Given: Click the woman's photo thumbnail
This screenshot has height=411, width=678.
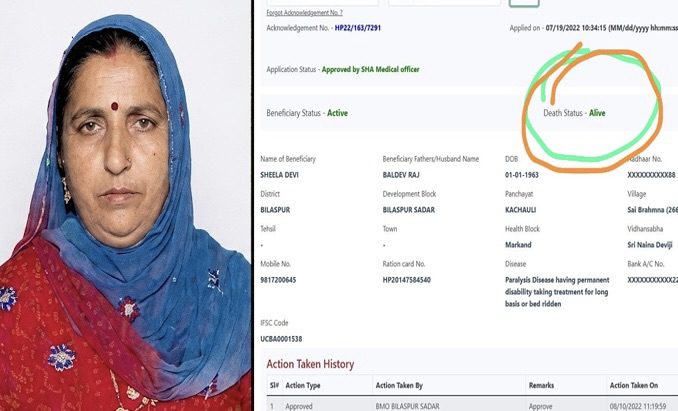Looking at the screenshot, I should (x=125, y=206).
